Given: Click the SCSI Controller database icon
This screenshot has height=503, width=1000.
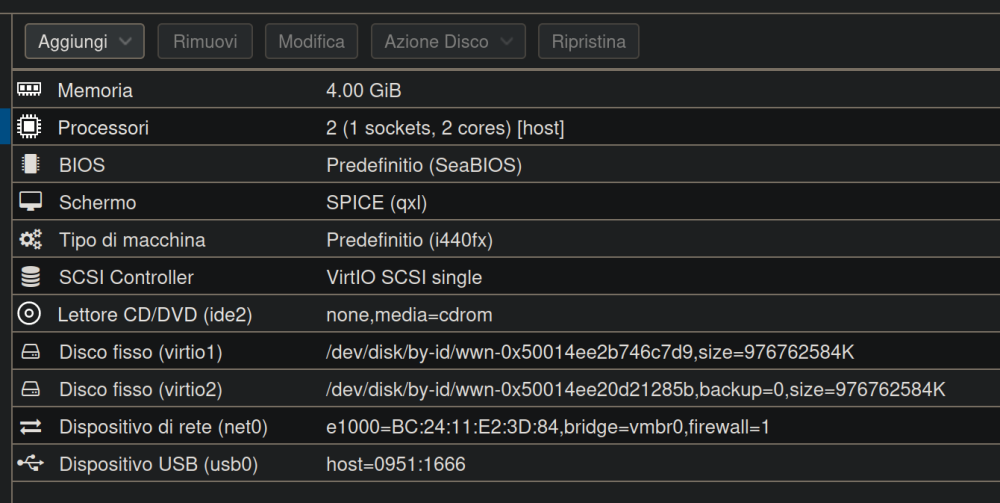Looking at the screenshot, I should pyautogui.click(x=31, y=277).
